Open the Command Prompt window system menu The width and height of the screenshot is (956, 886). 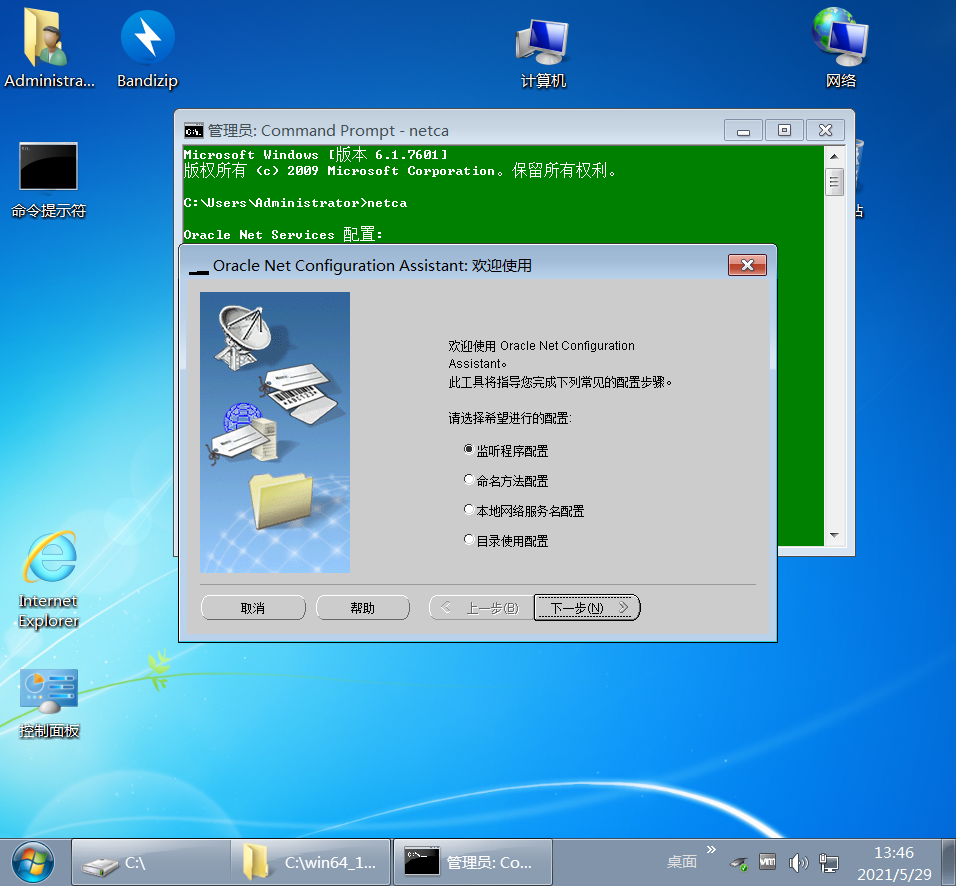(x=193, y=130)
